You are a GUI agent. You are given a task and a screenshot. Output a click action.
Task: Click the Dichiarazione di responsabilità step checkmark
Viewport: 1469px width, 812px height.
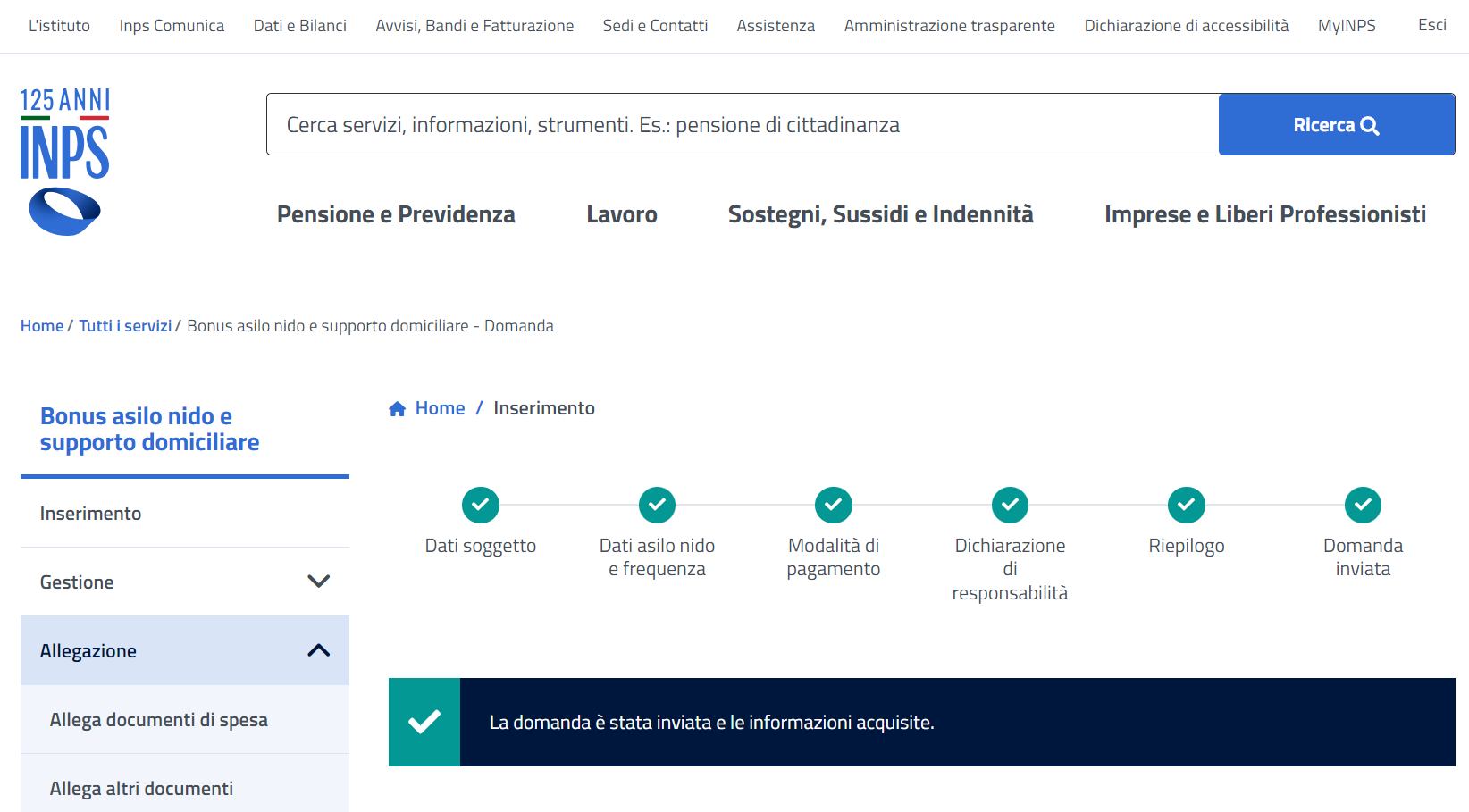coord(1010,505)
